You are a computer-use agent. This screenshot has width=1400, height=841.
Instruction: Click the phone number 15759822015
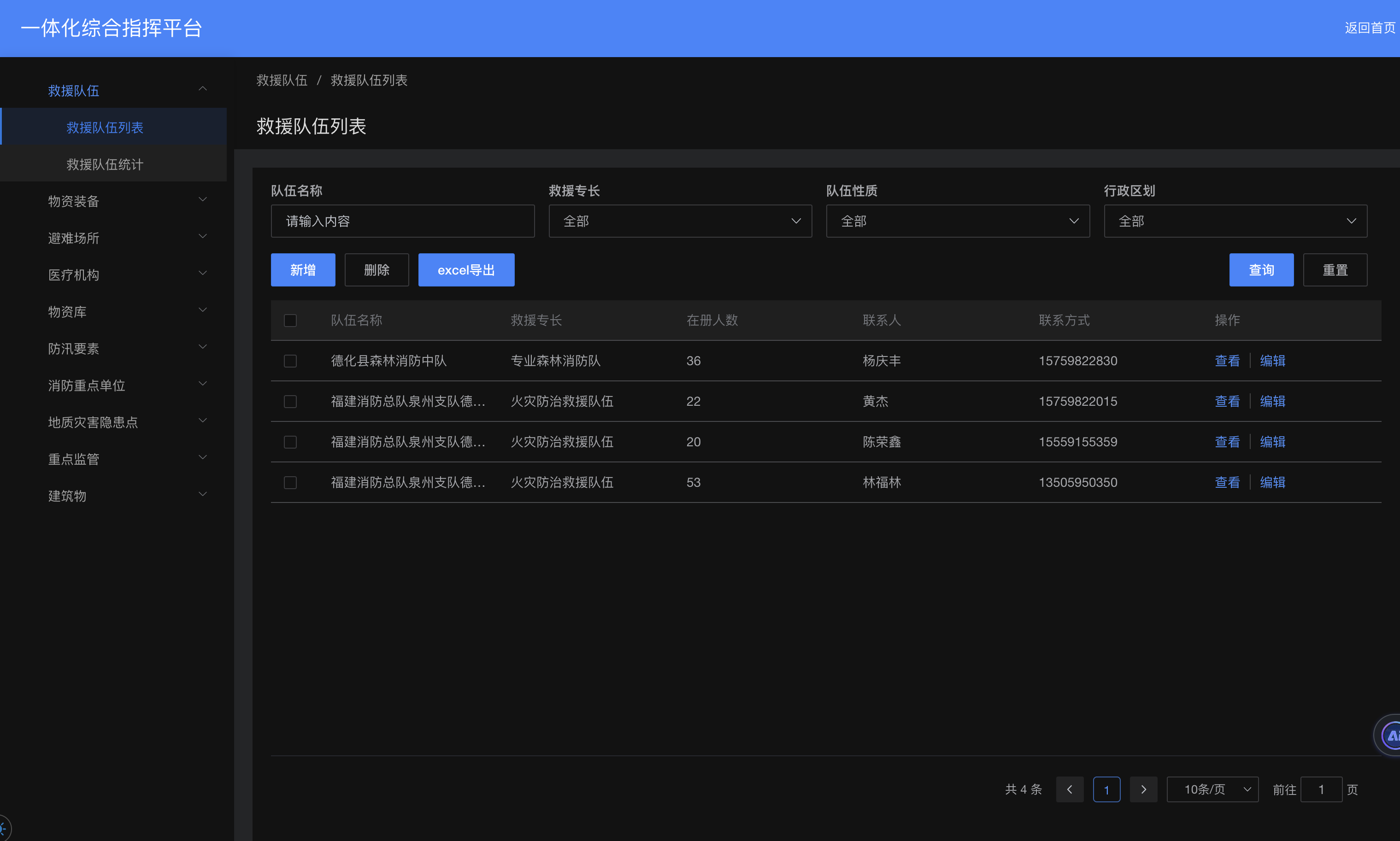[1078, 401]
